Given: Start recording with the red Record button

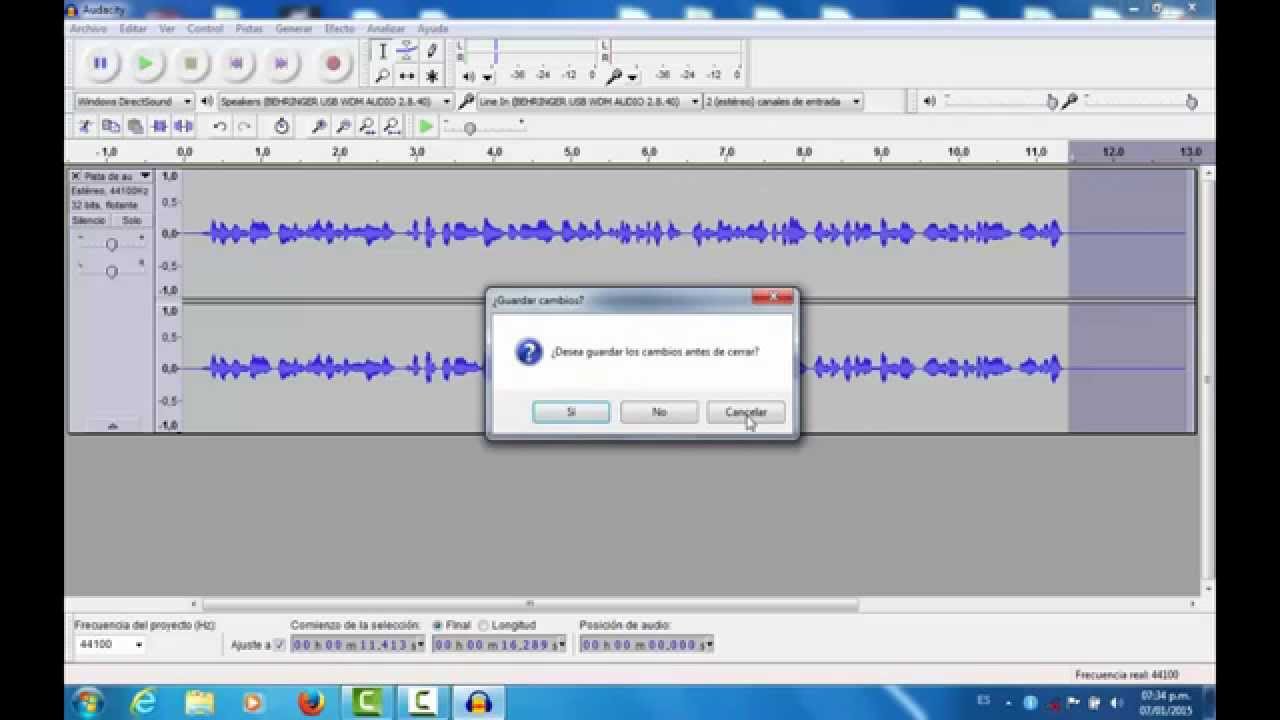Looking at the screenshot, I should coord(333,64).
